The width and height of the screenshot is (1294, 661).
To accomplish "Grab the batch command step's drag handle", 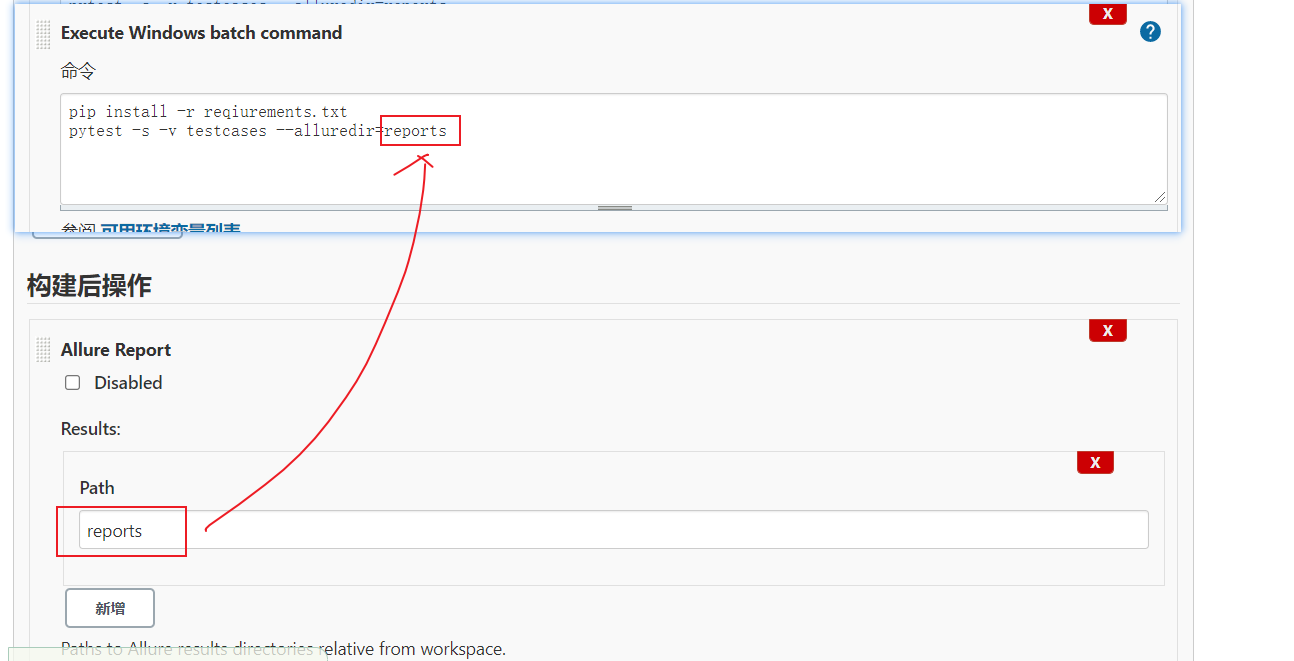I will coord(43,34).
